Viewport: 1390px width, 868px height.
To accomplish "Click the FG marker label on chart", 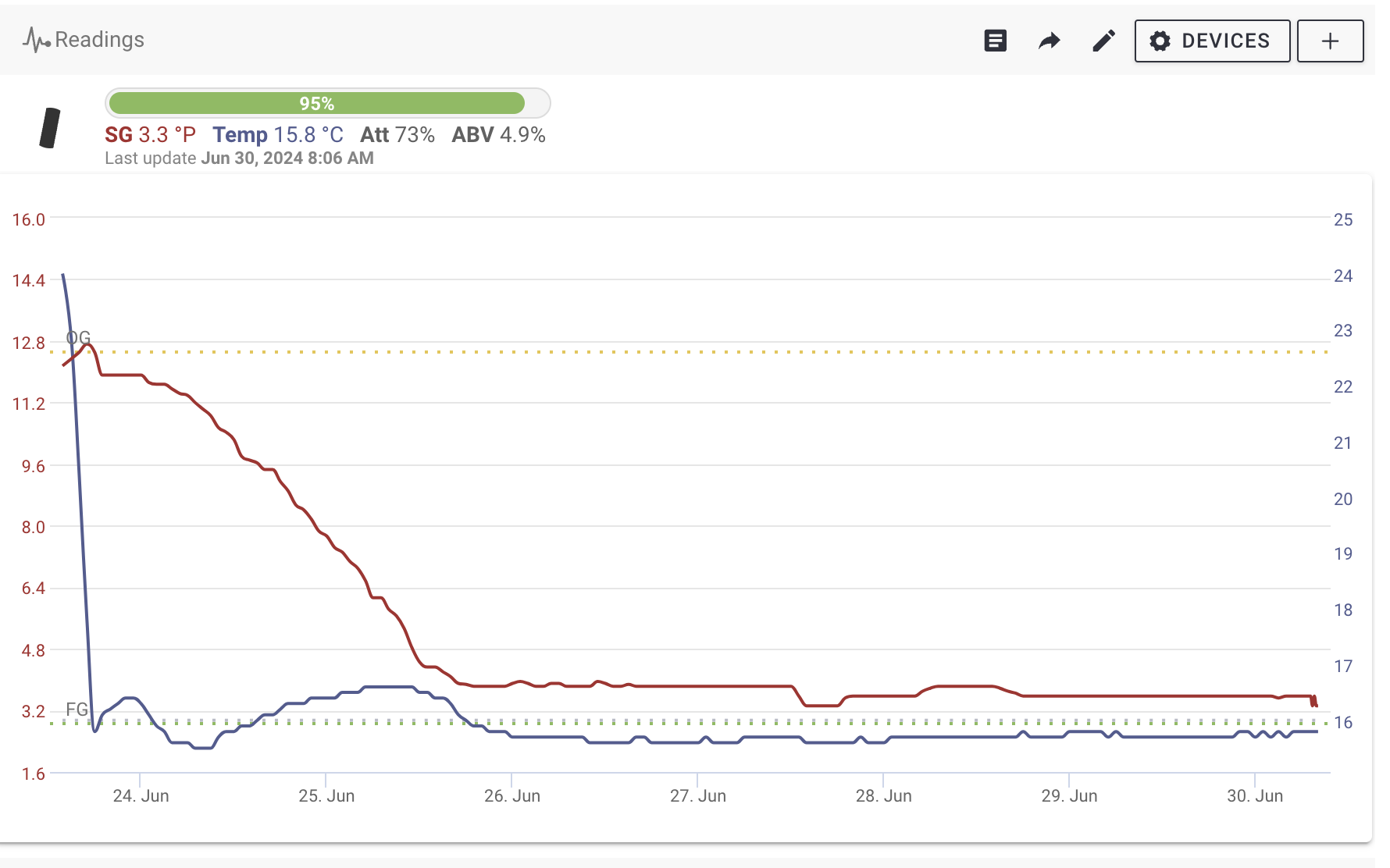I will point(77,710).
